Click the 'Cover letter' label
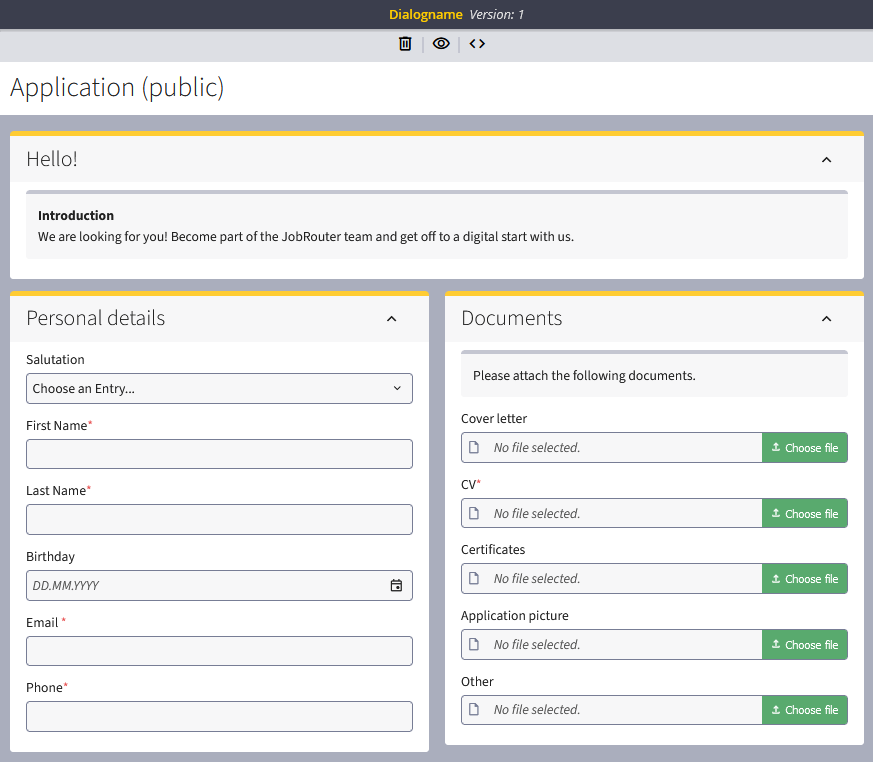The height and width of the screenshot is (762, 873). tap(494, 419)
